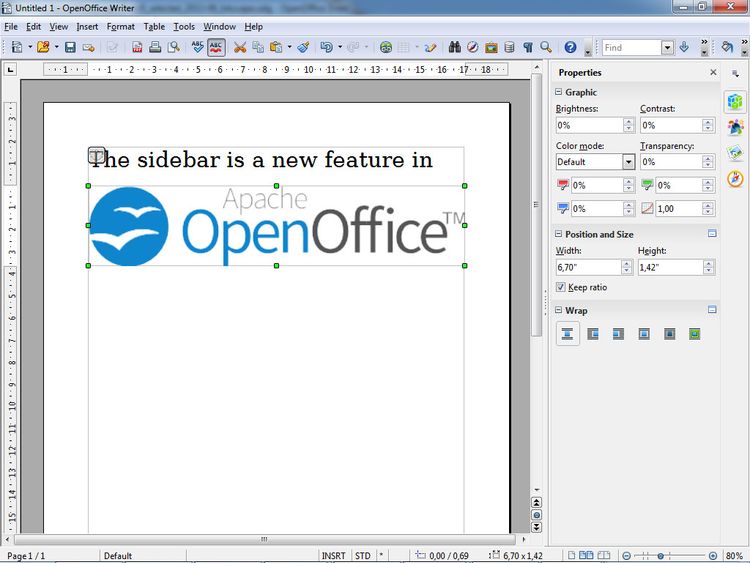This screenshot has width=750, height=563.
Task: Open the Paste options dropdown arrow
Action: coord(289,47)
